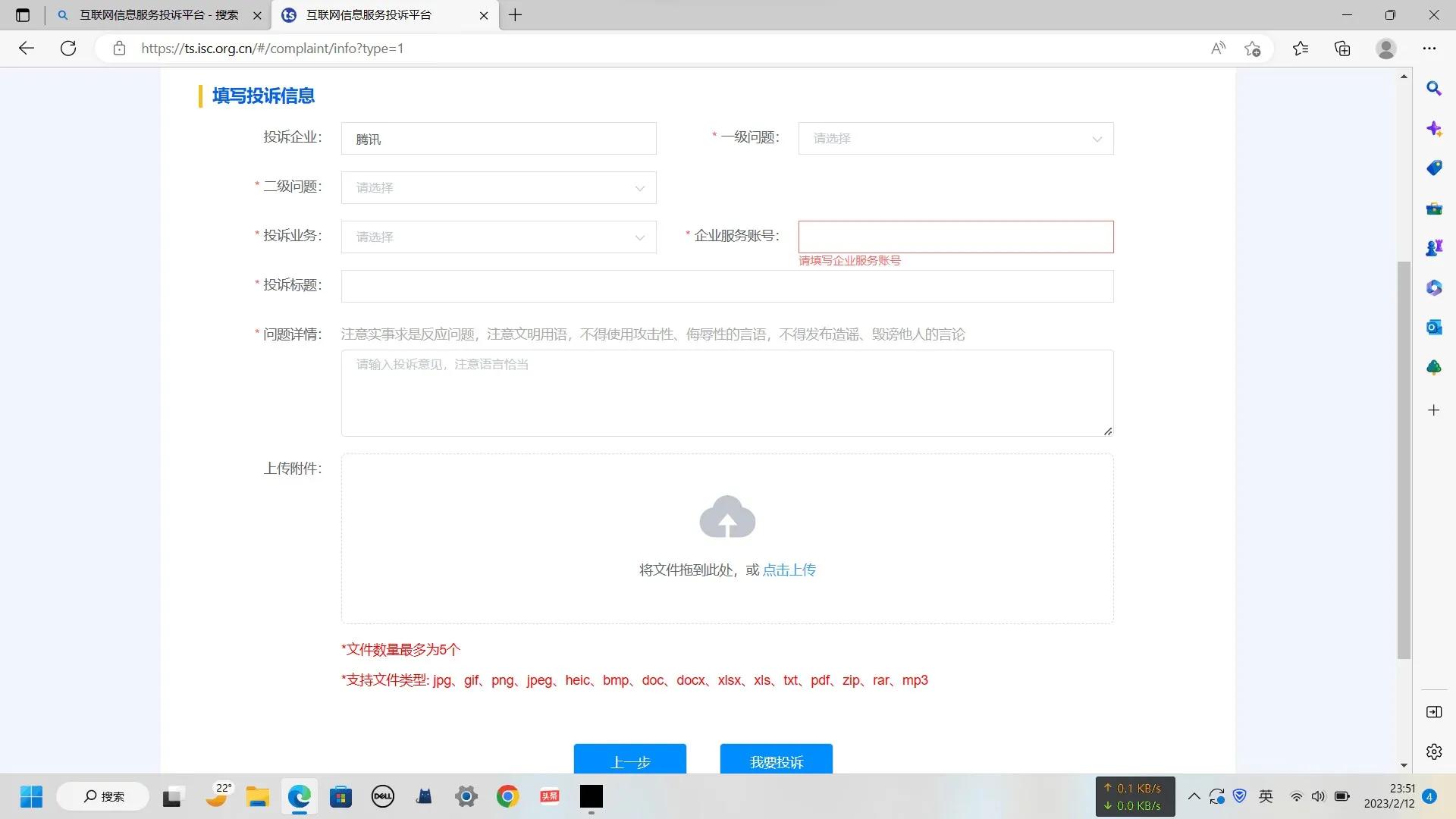Open Copilot from the Edge sidebar

[1433, 128]
